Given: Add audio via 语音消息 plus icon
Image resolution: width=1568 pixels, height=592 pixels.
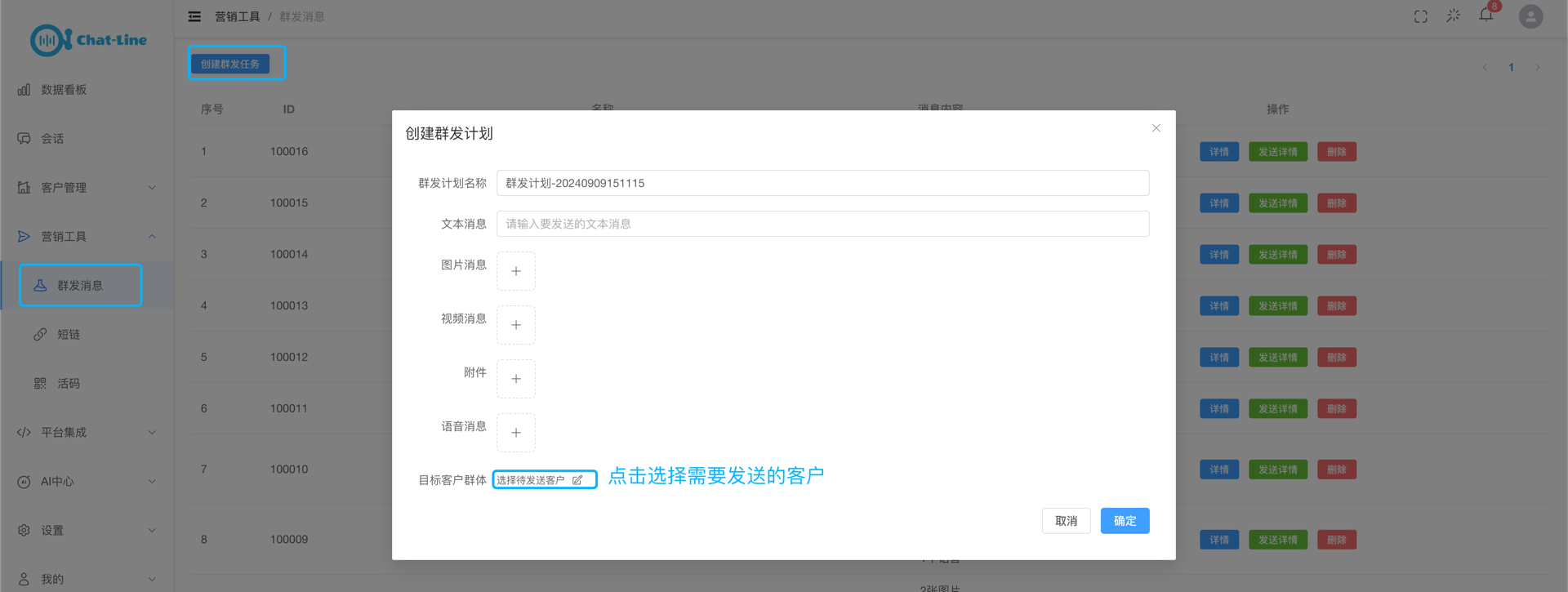Looking at the screenshot, I should tap(516, 433).
